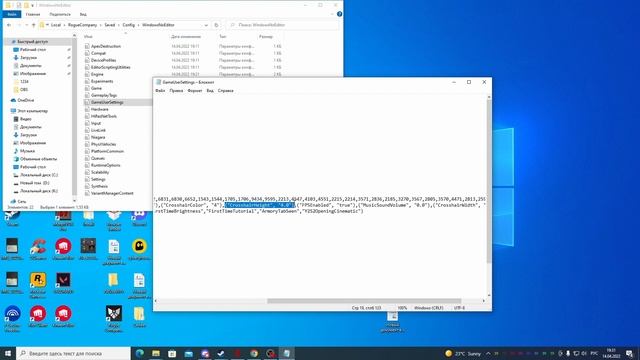Select the VariantManagerContent config file
This screenshot has width=640, height=360.
(112, 193)
